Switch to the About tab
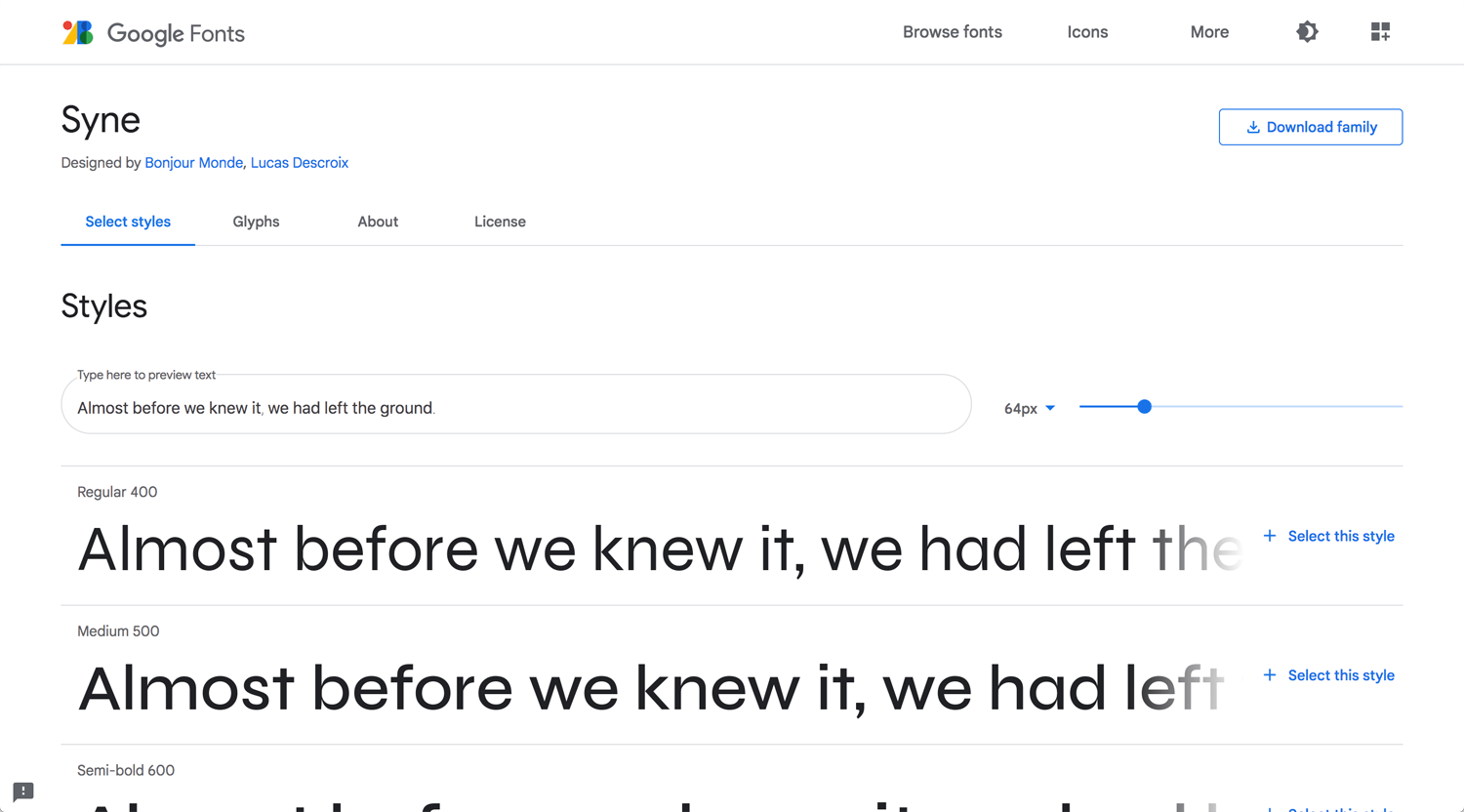1464x812 pixels. (x=378, y=222)
